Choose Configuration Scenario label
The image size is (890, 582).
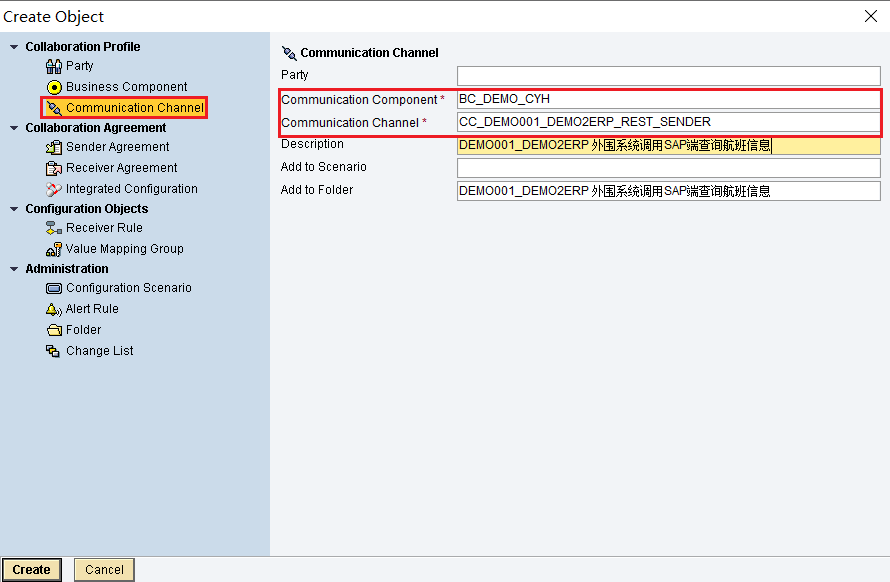click(x=129, y=288)
